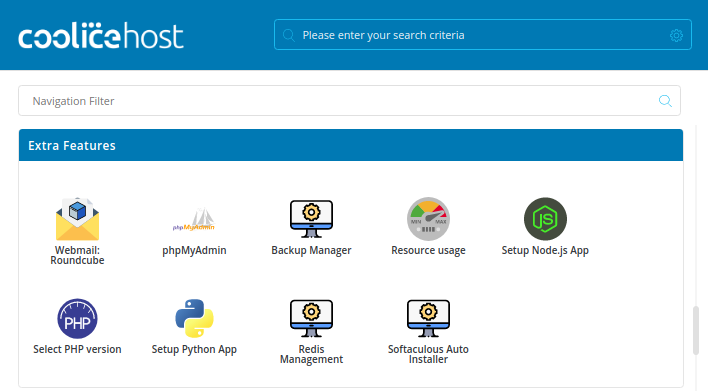The image size is (708, 391).
Task: Click the "Setup Node.js App" label
Action: click(x=545, y=250)
